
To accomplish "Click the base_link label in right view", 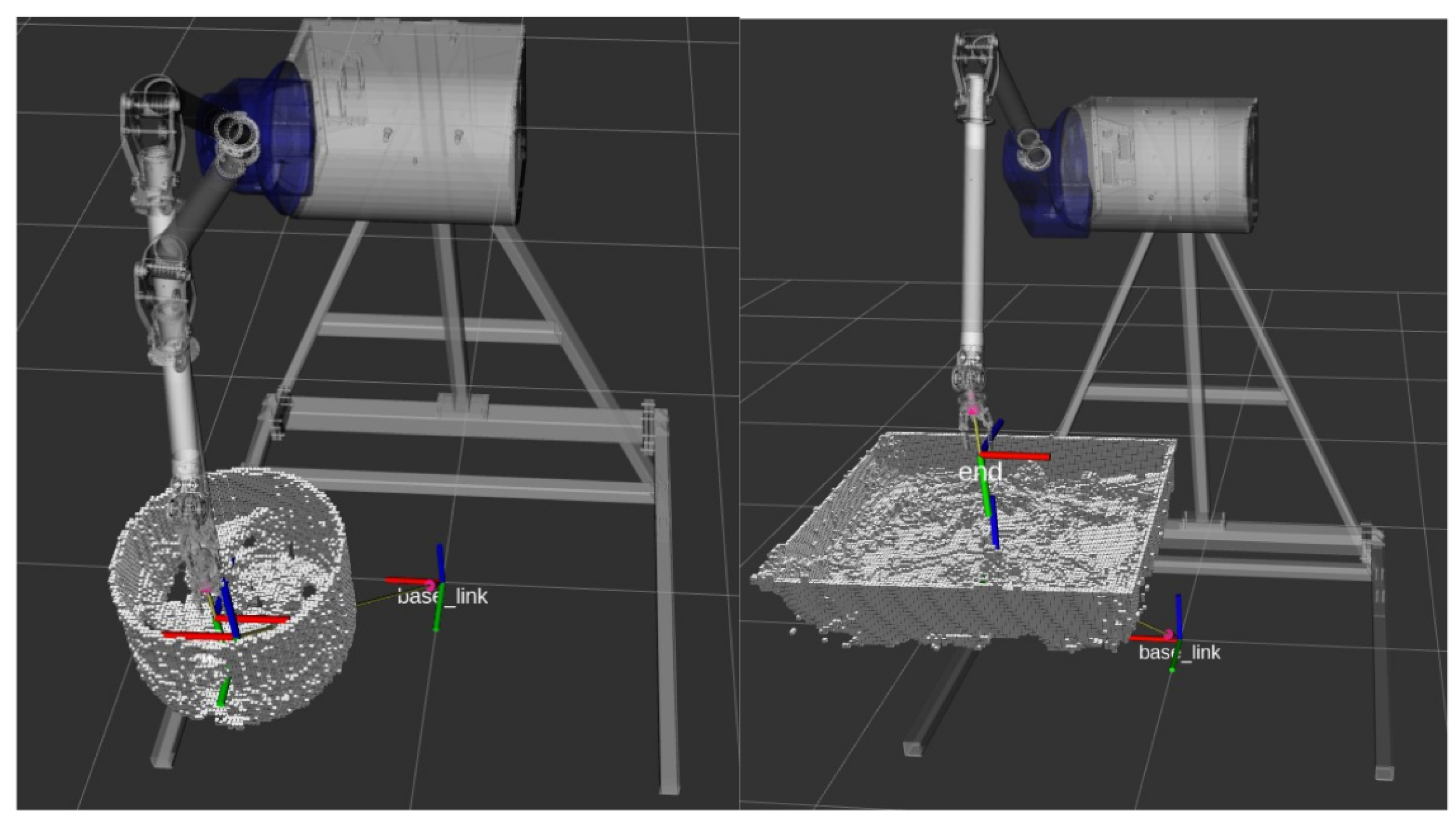I will click(x=1179, y=653).
